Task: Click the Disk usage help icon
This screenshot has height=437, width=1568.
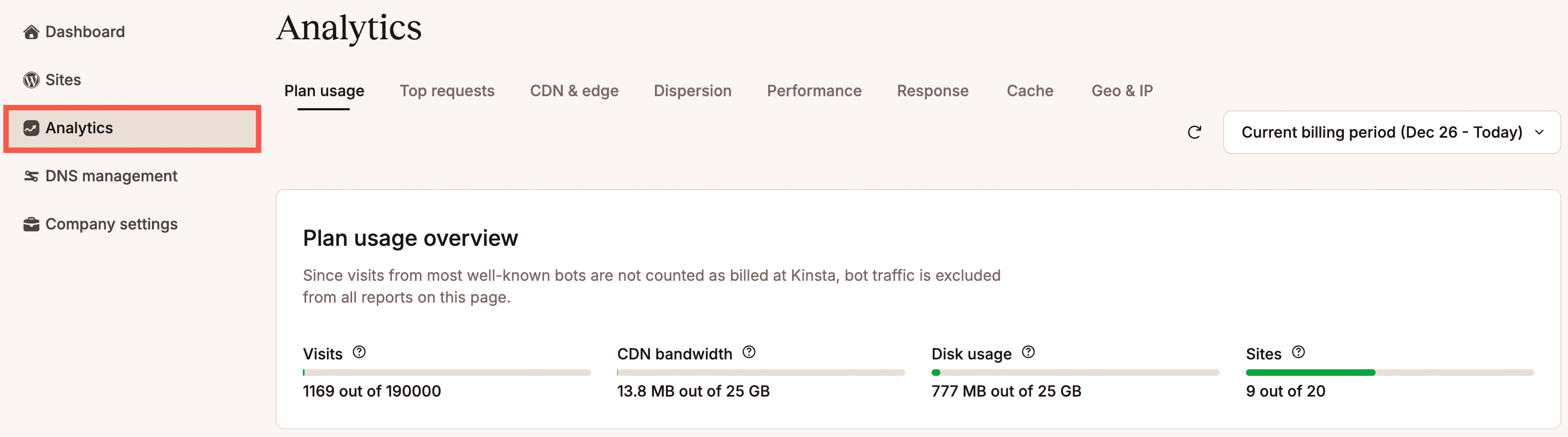Action: [x=1028, y=351]
